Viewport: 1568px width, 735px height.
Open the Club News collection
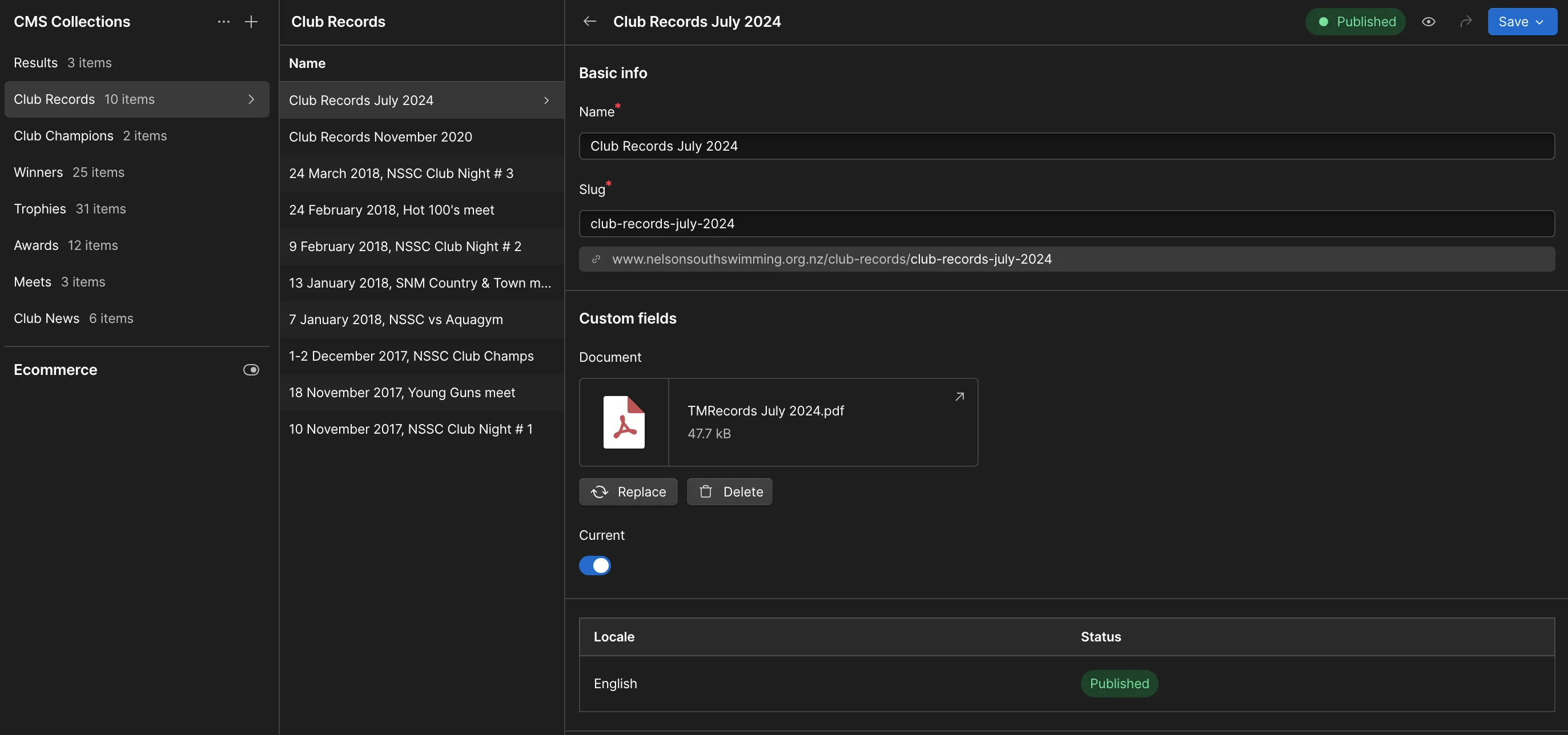pos(137,318)
